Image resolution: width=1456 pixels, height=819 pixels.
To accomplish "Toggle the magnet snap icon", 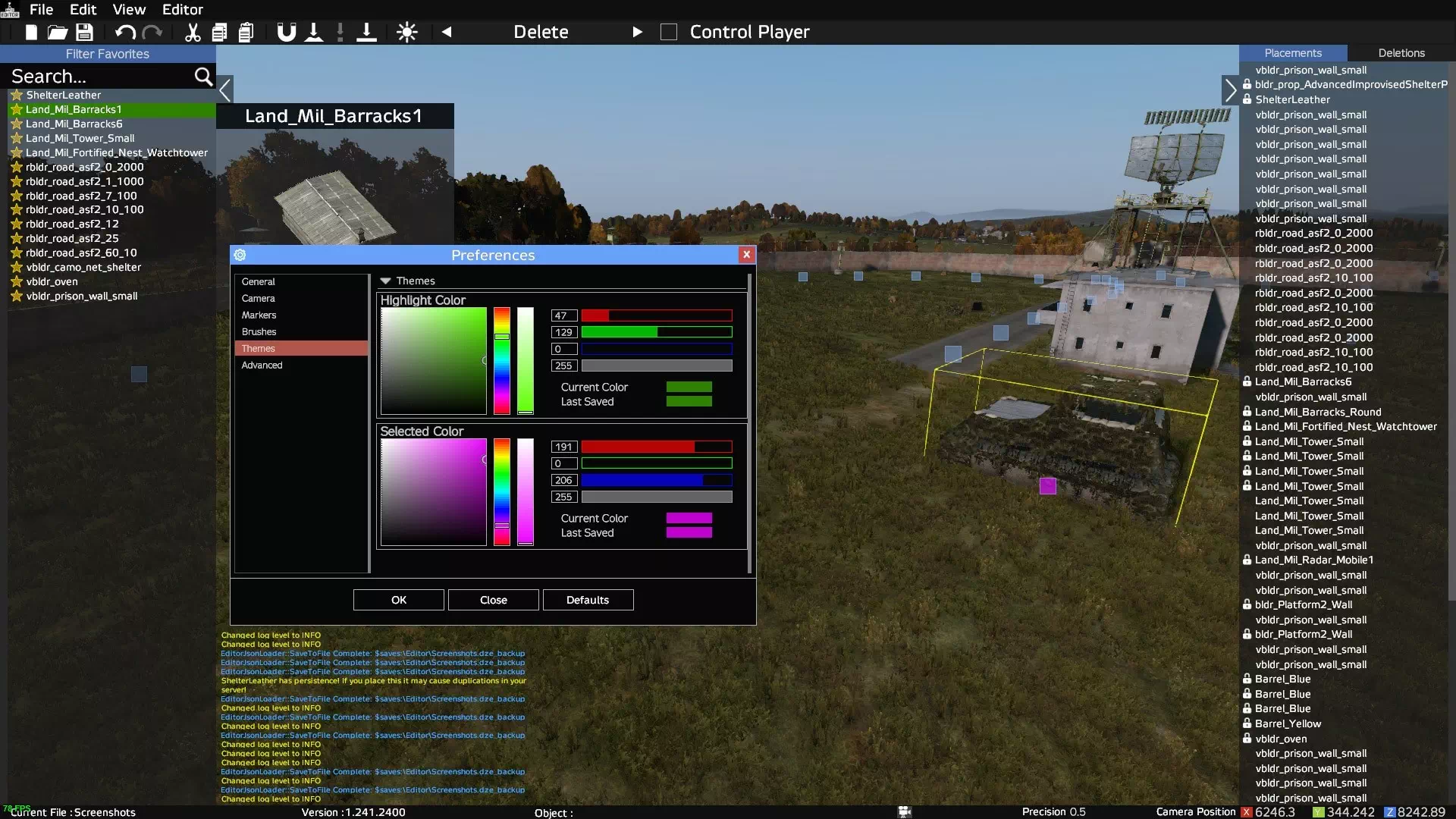I will (286, 32).
